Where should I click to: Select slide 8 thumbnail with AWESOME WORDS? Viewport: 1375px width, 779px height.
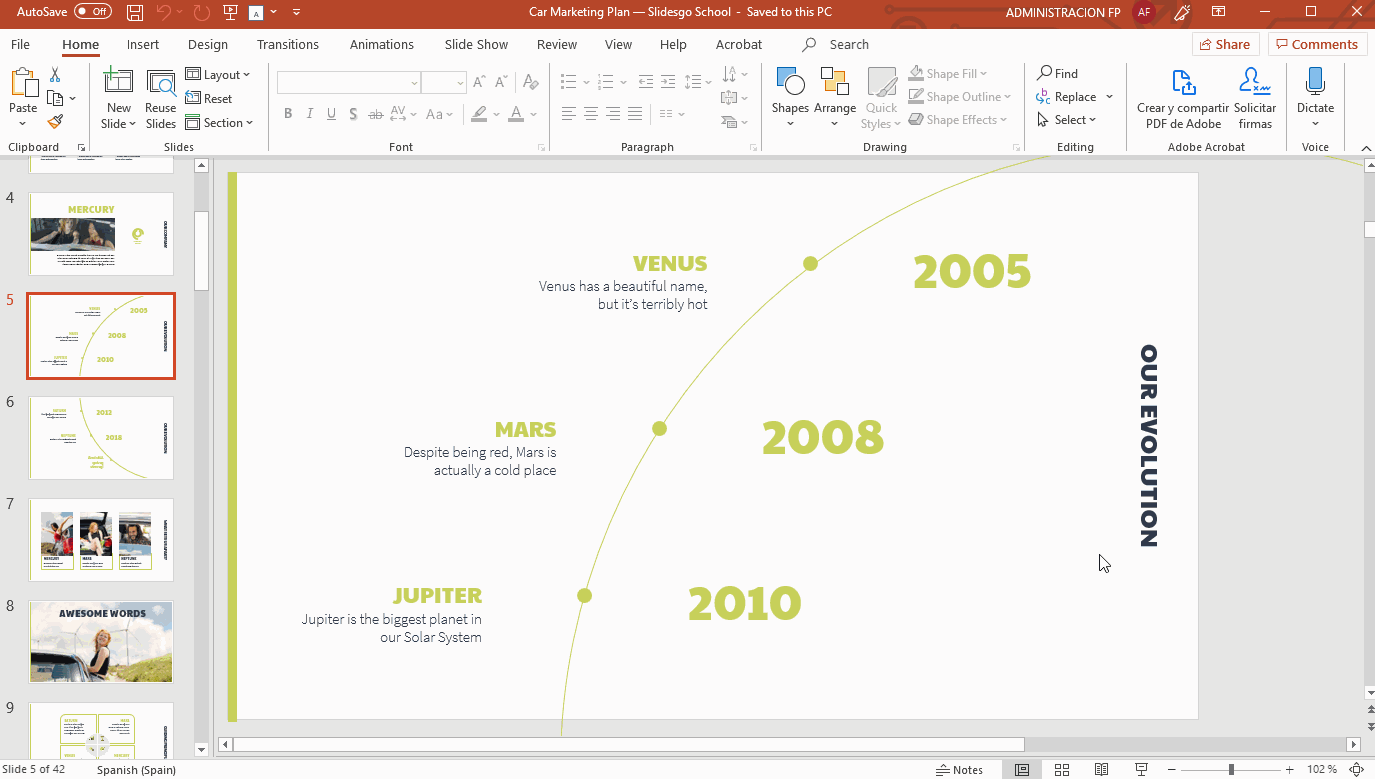point(100,641)
